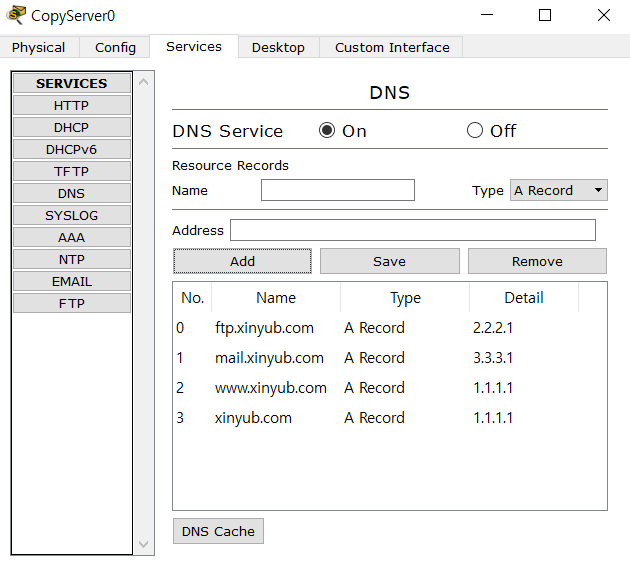This screenshot has height=568, width=630.
Task: Click the No. column header
Action: 192,298
